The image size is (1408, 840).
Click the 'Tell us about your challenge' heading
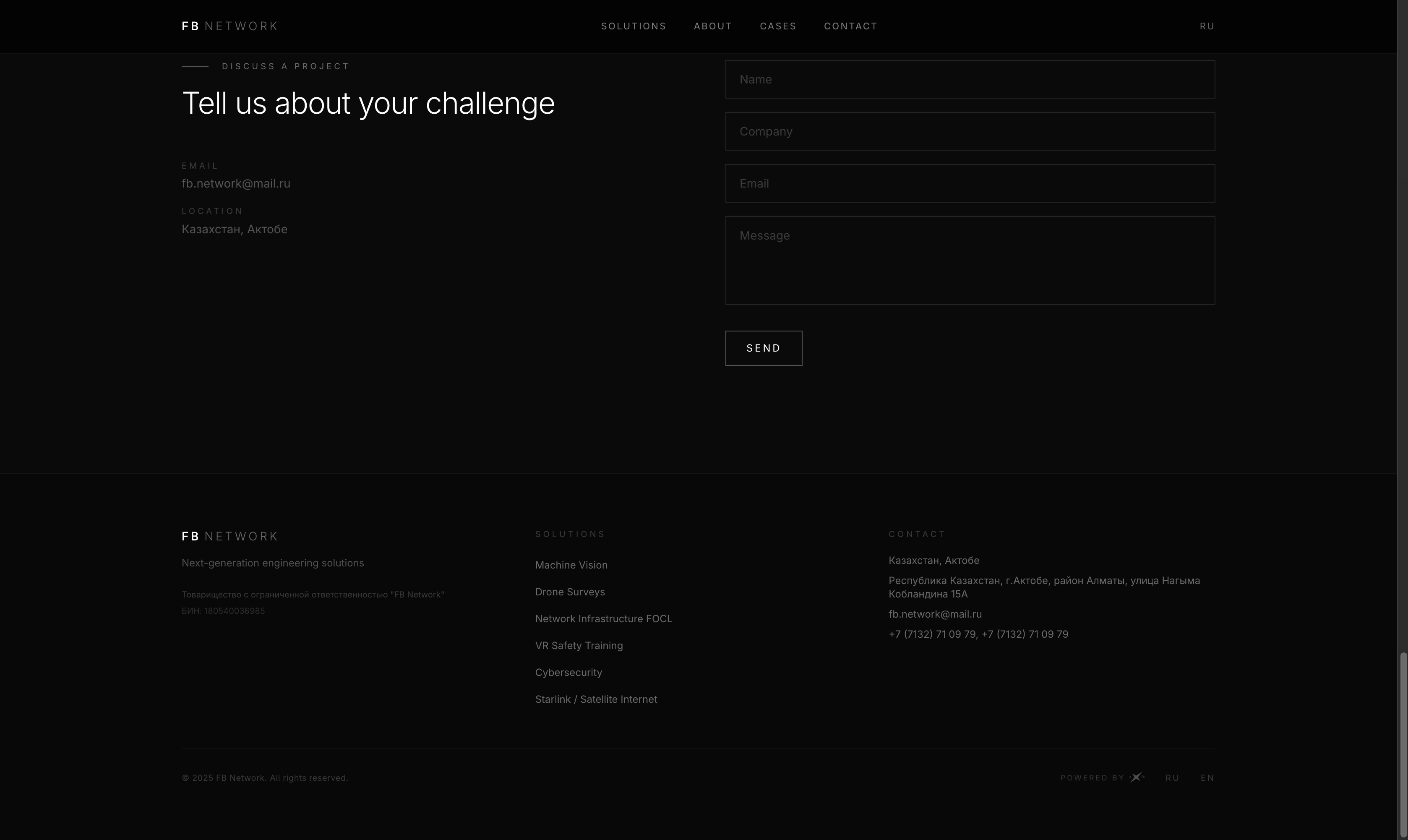pos(368,104)
